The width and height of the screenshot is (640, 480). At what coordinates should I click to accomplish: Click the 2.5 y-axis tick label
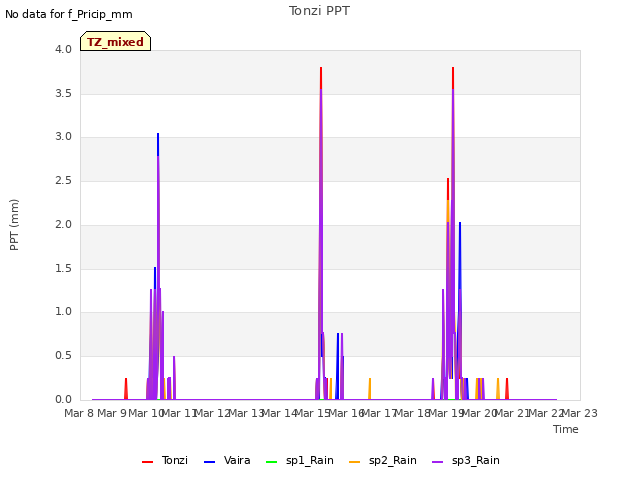tap(63, 180)
